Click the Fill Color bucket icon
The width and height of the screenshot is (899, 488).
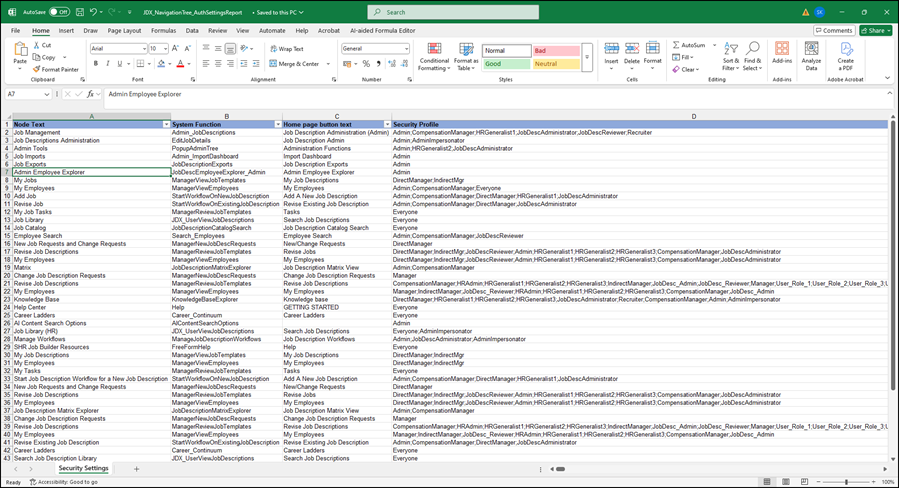tap(161, 64)
